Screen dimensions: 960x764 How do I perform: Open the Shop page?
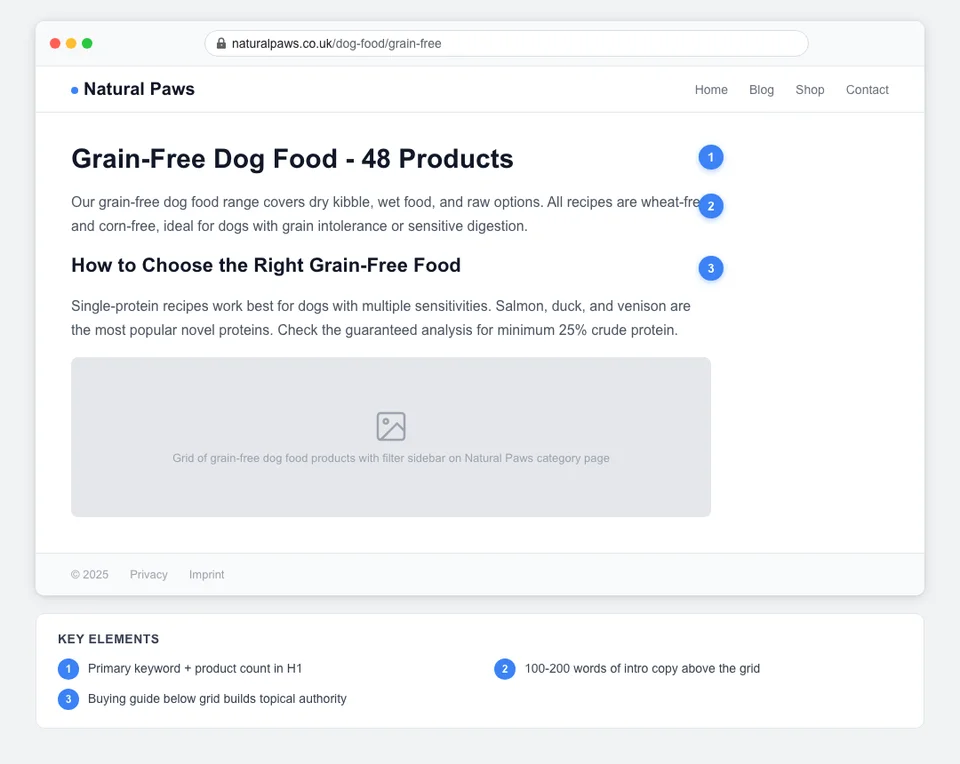click(x=810, y=89)
